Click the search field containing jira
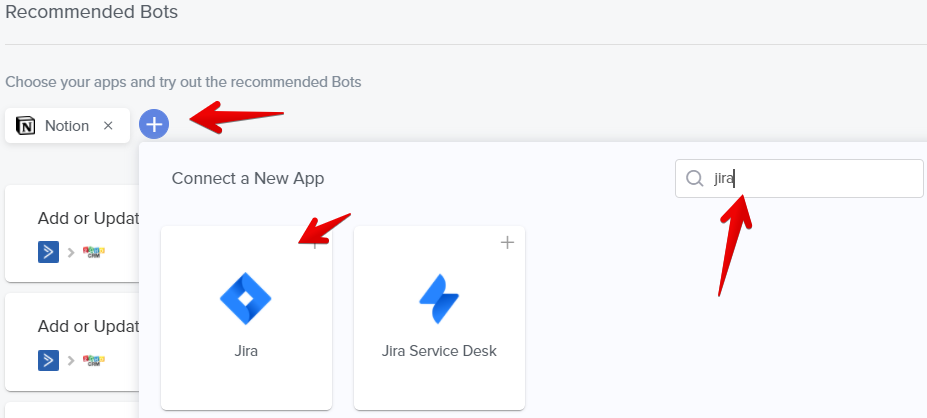 [x=799, y=178]
